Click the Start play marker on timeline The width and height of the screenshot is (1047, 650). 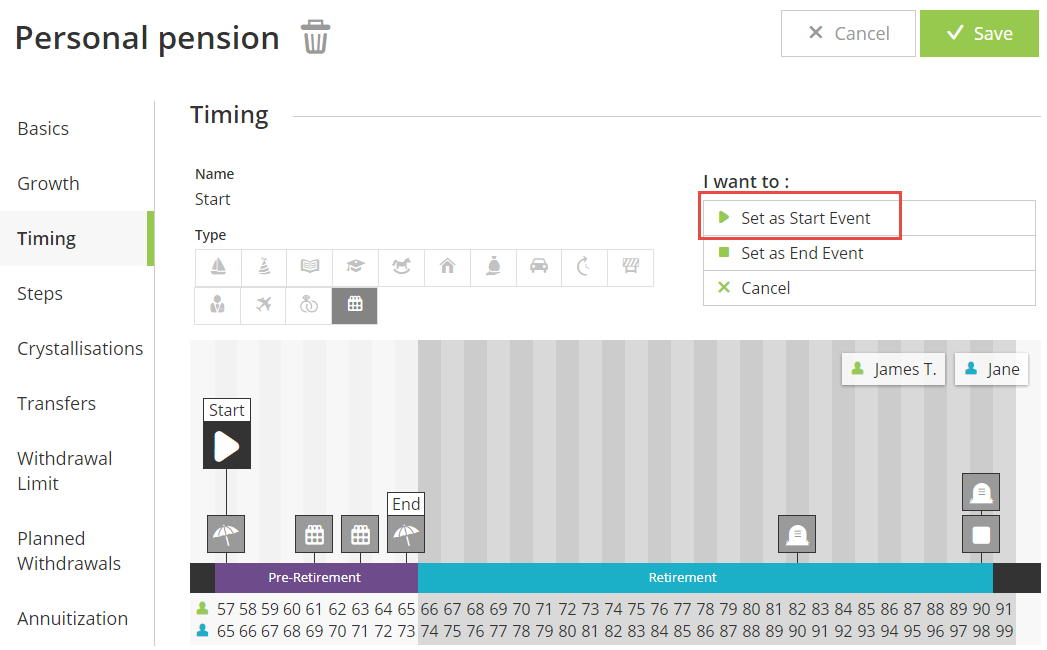pyautogui.click(x=227, y=446)
